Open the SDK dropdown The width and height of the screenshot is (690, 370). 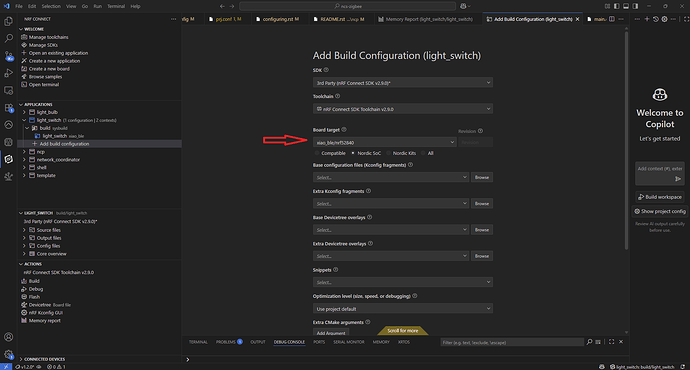[x=403, y=83]
